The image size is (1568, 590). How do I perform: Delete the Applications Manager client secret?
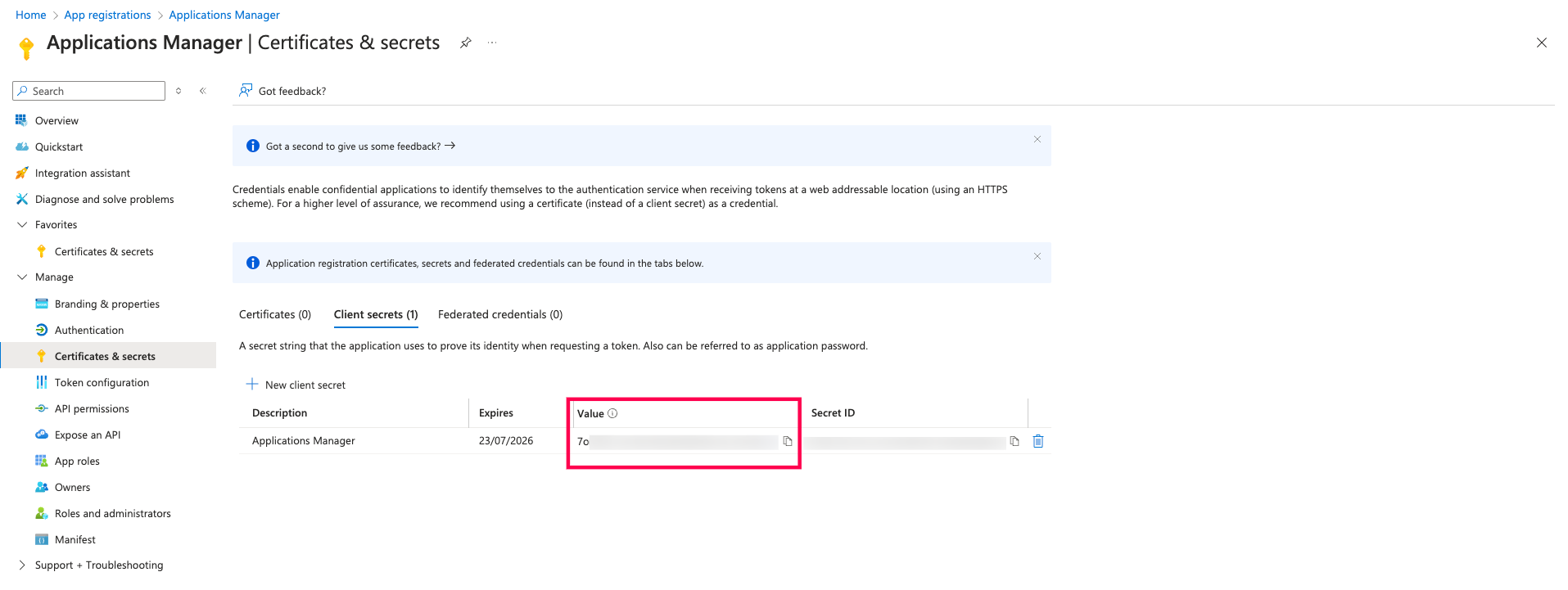(1038, 441)
